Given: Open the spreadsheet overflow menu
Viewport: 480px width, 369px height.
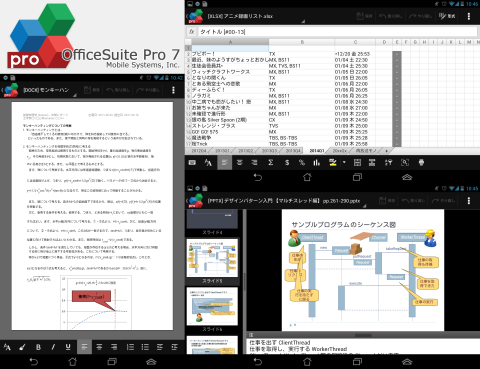Looking at the screenshot, I should click(x=469, y=16).
